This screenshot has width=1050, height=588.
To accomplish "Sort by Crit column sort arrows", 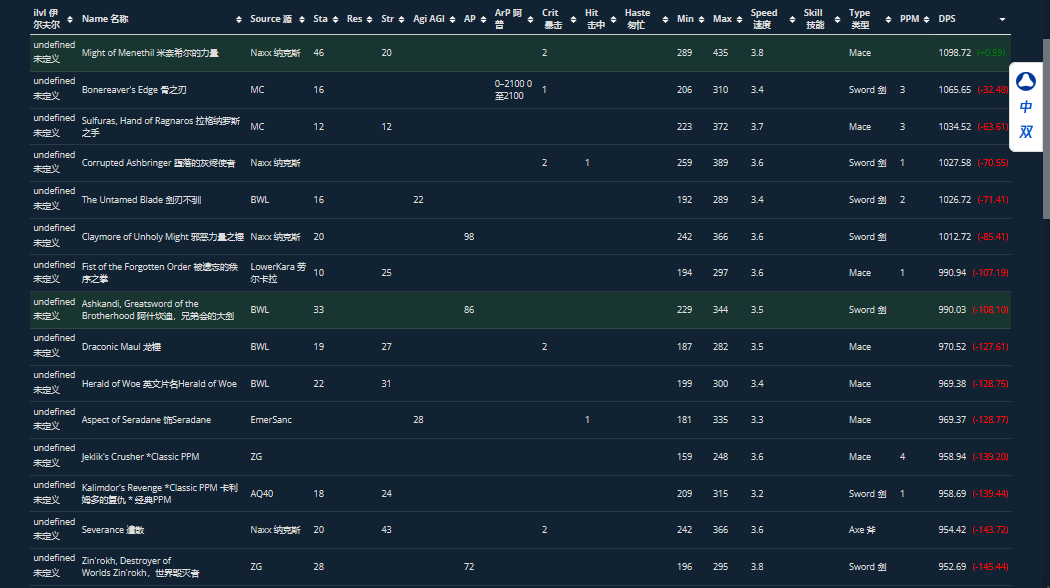I will pyautogui.click(x=573, y=19).
